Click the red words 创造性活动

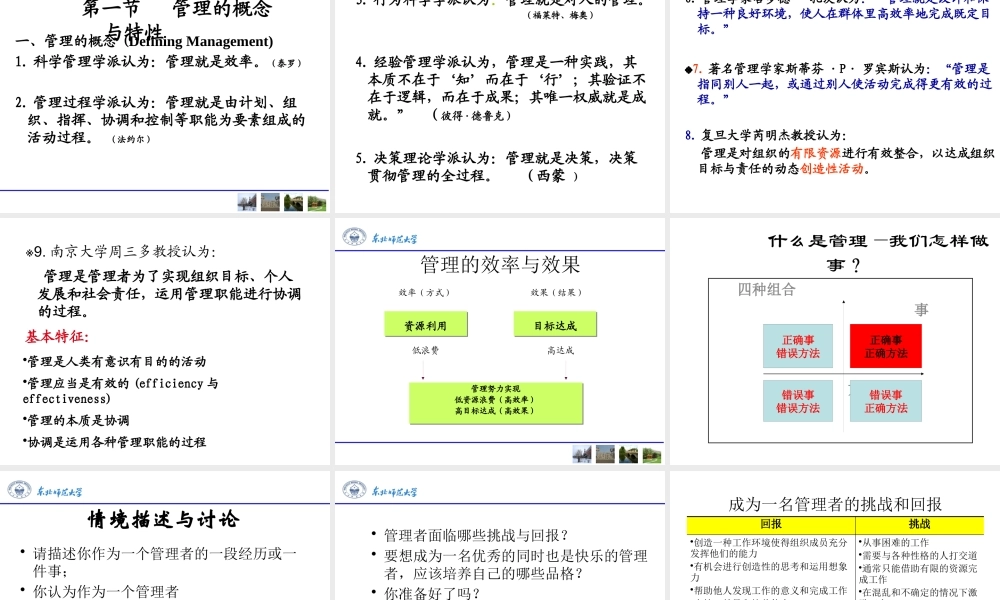click(x=832, y=168)
